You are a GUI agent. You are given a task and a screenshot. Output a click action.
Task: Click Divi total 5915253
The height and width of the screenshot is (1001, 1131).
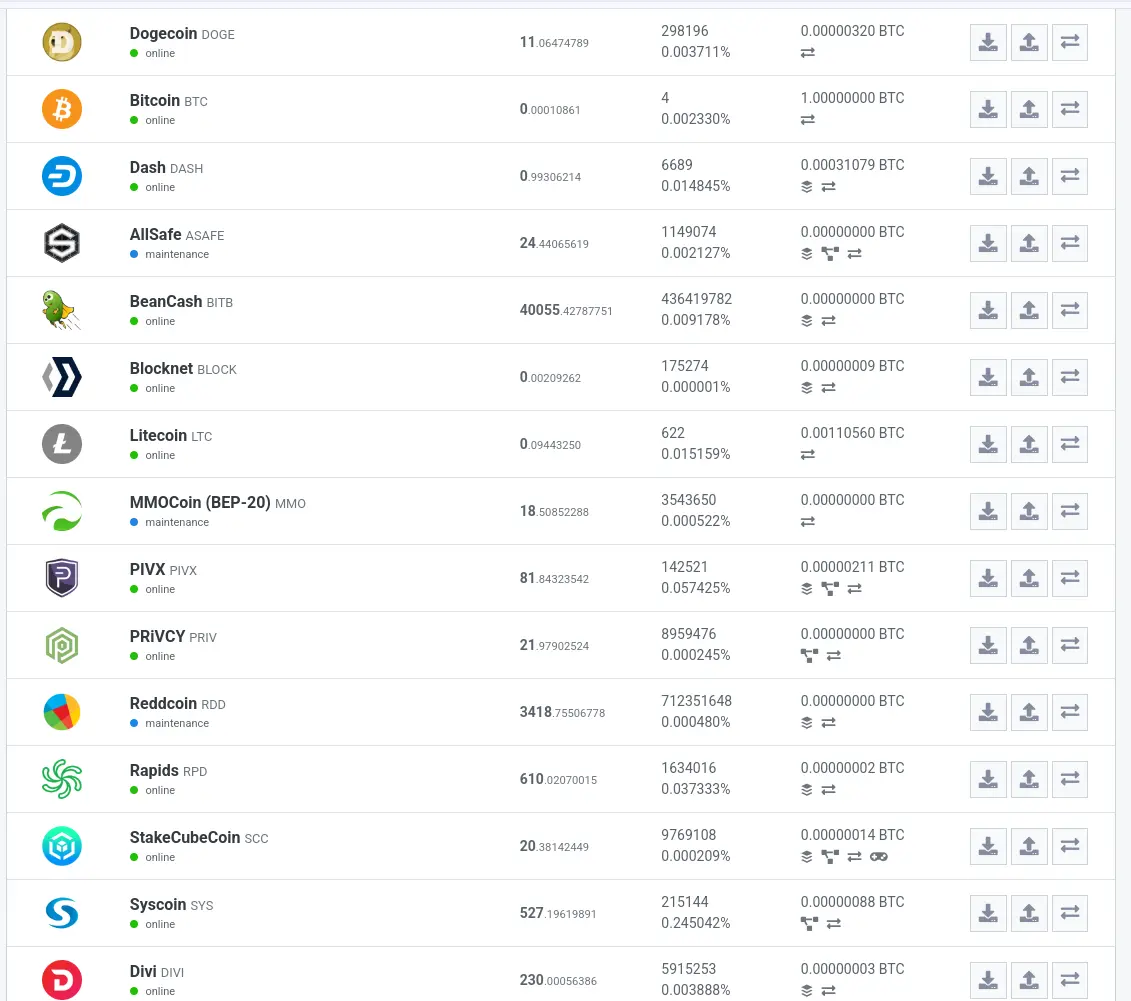click(689, 969)
